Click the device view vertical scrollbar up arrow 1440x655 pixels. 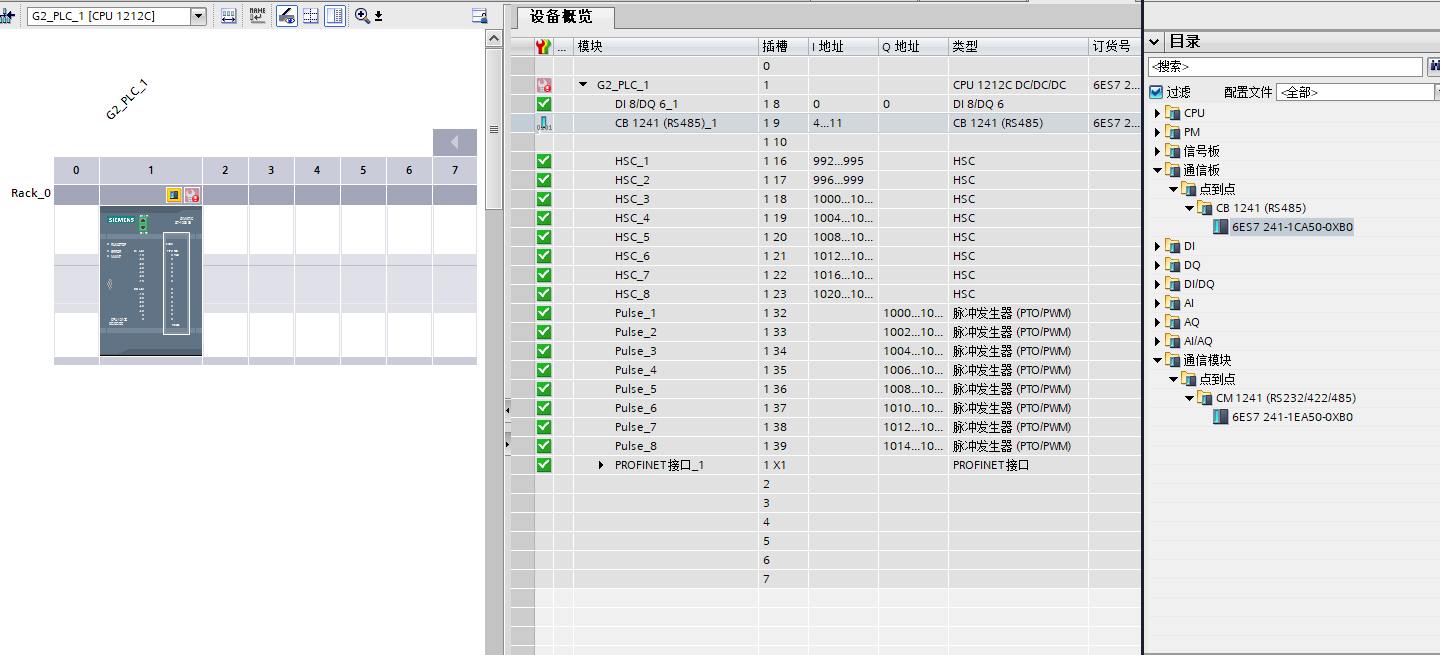493,38
